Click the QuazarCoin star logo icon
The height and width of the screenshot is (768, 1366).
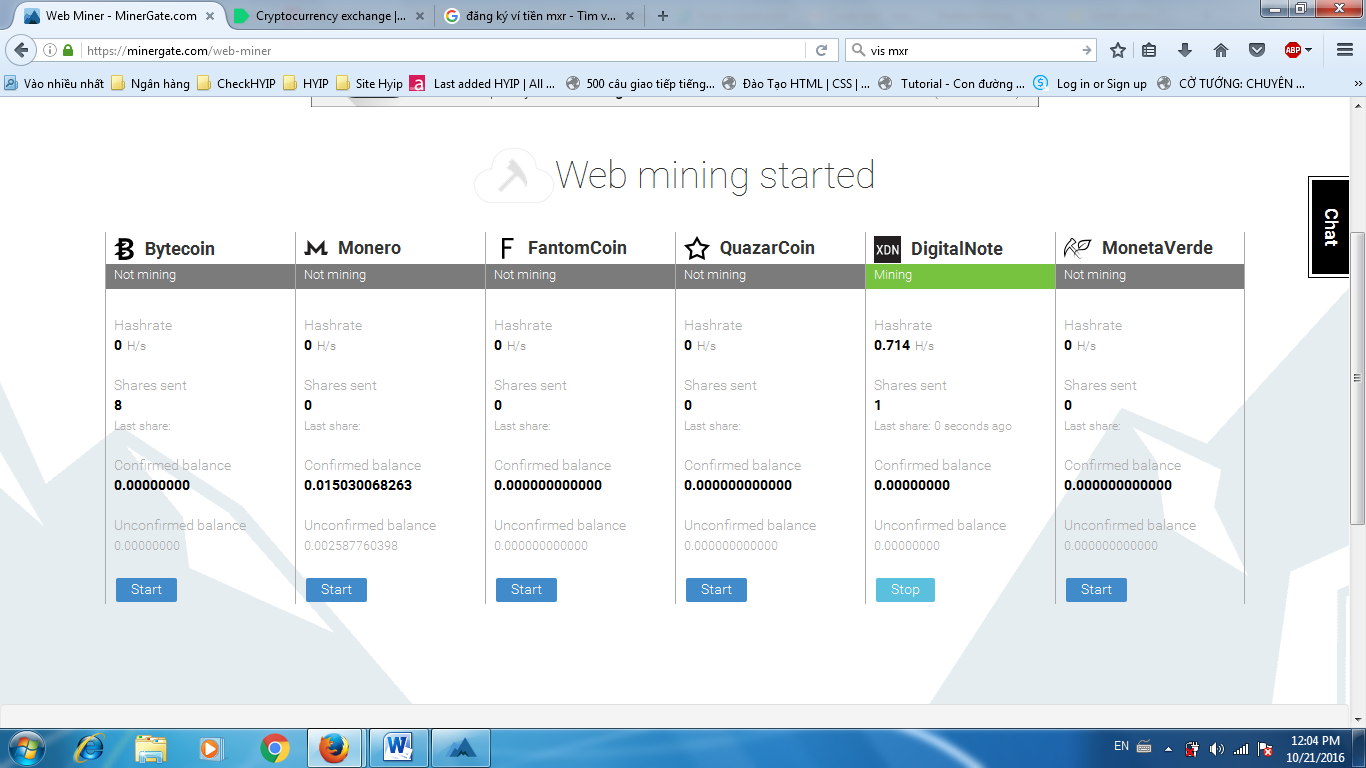(697, 248)
